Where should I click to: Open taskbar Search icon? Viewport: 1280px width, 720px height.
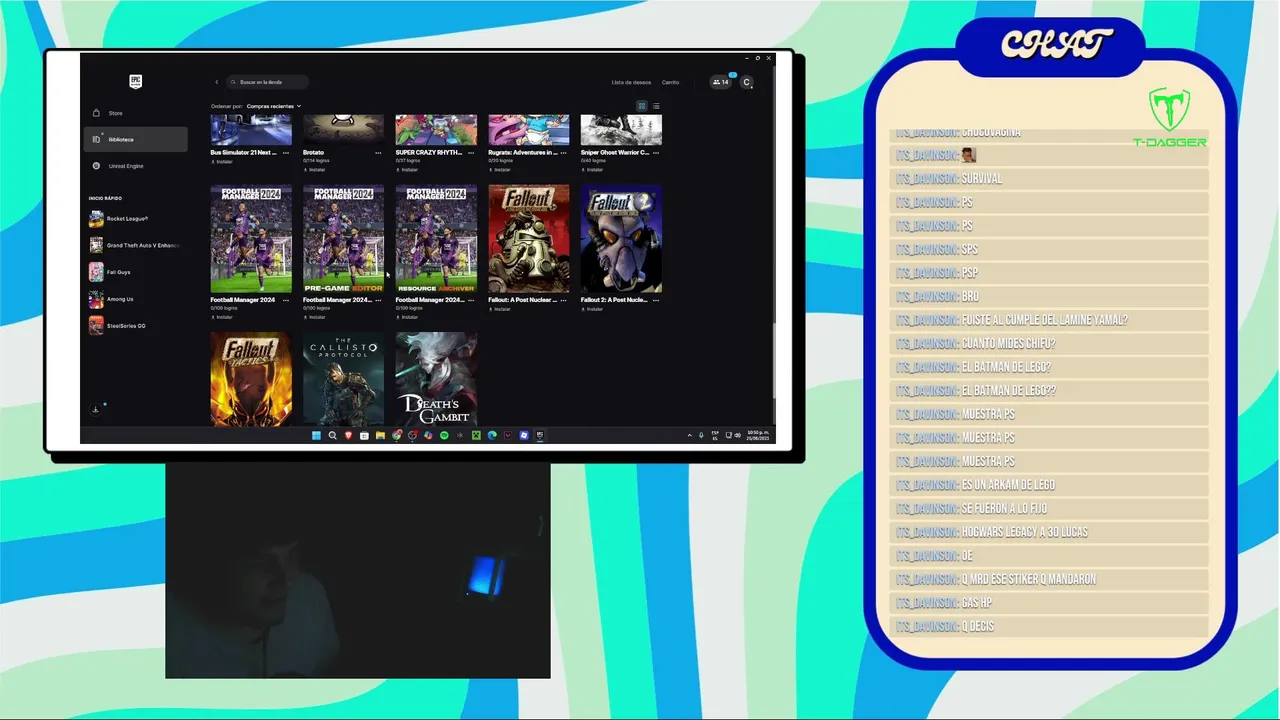pyautogui.click(x=333, y=435)
